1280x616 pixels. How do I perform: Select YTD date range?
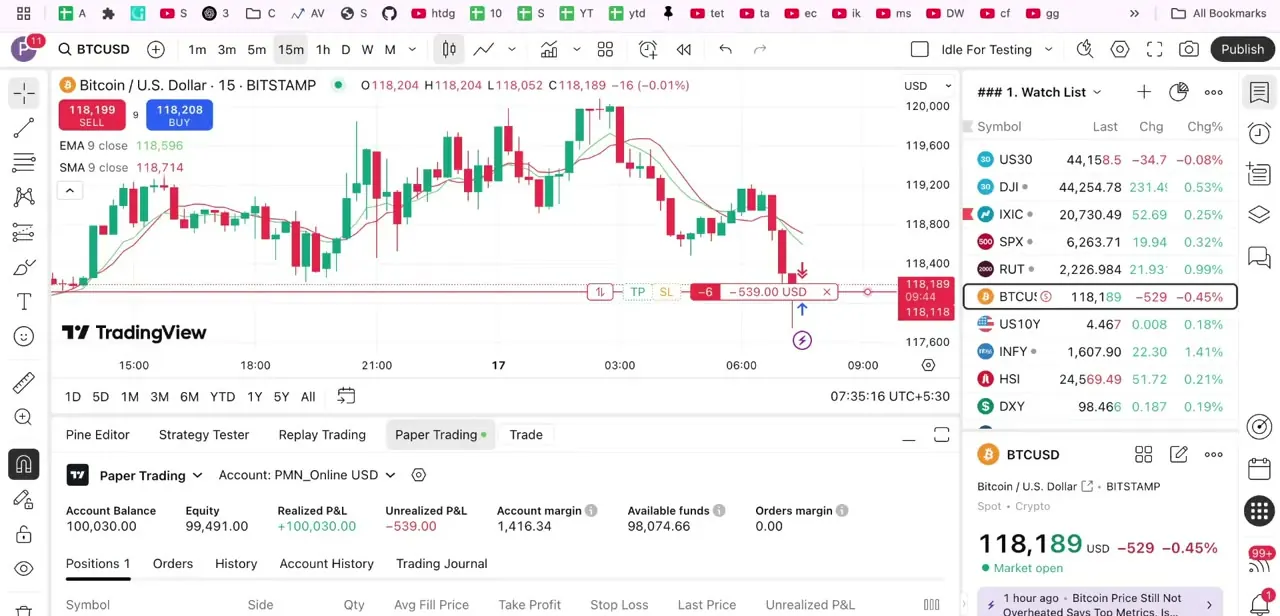(223, 396)
